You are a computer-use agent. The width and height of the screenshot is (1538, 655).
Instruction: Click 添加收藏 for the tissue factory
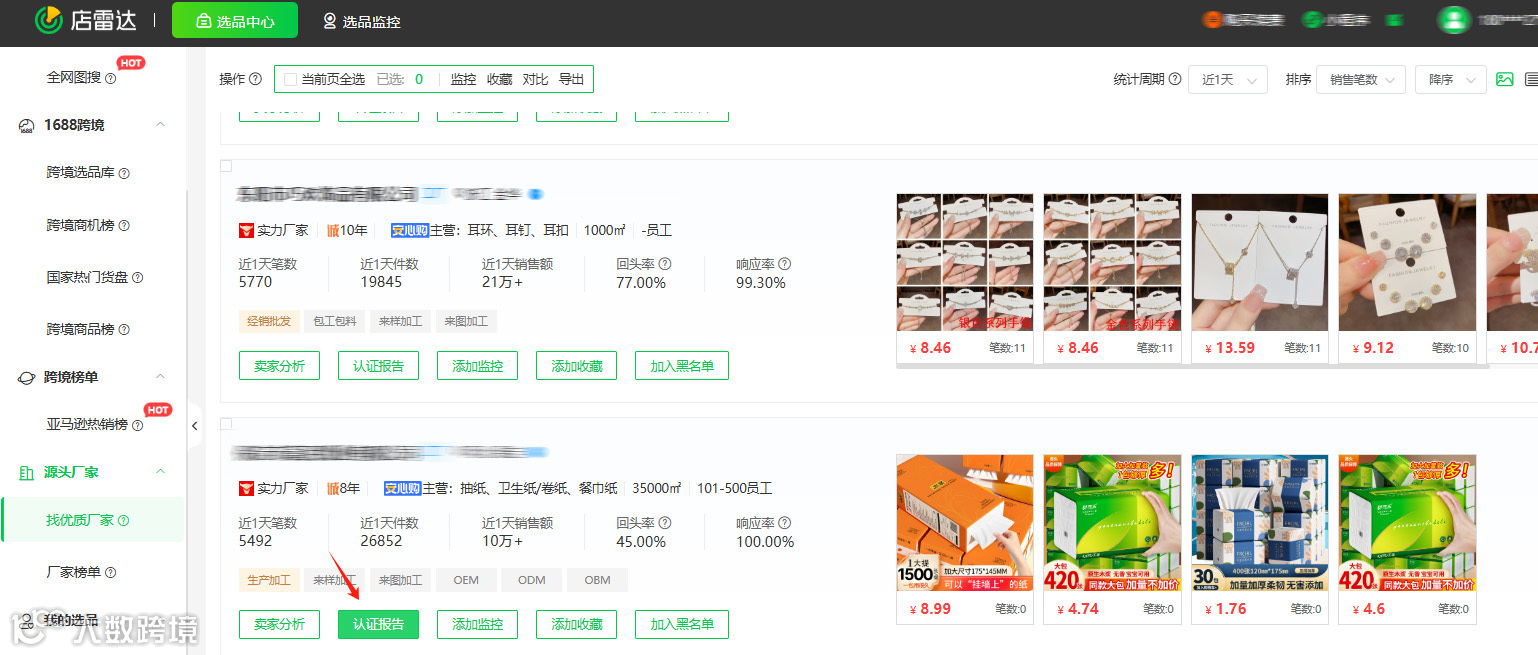[576, 624]
